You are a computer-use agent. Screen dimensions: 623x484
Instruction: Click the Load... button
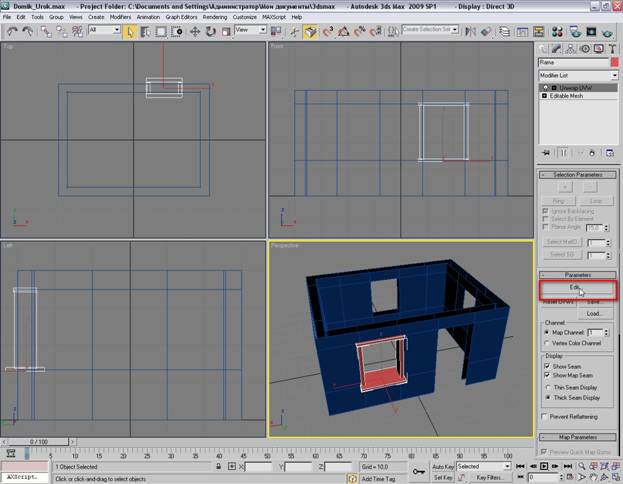[x=595, y=314]
